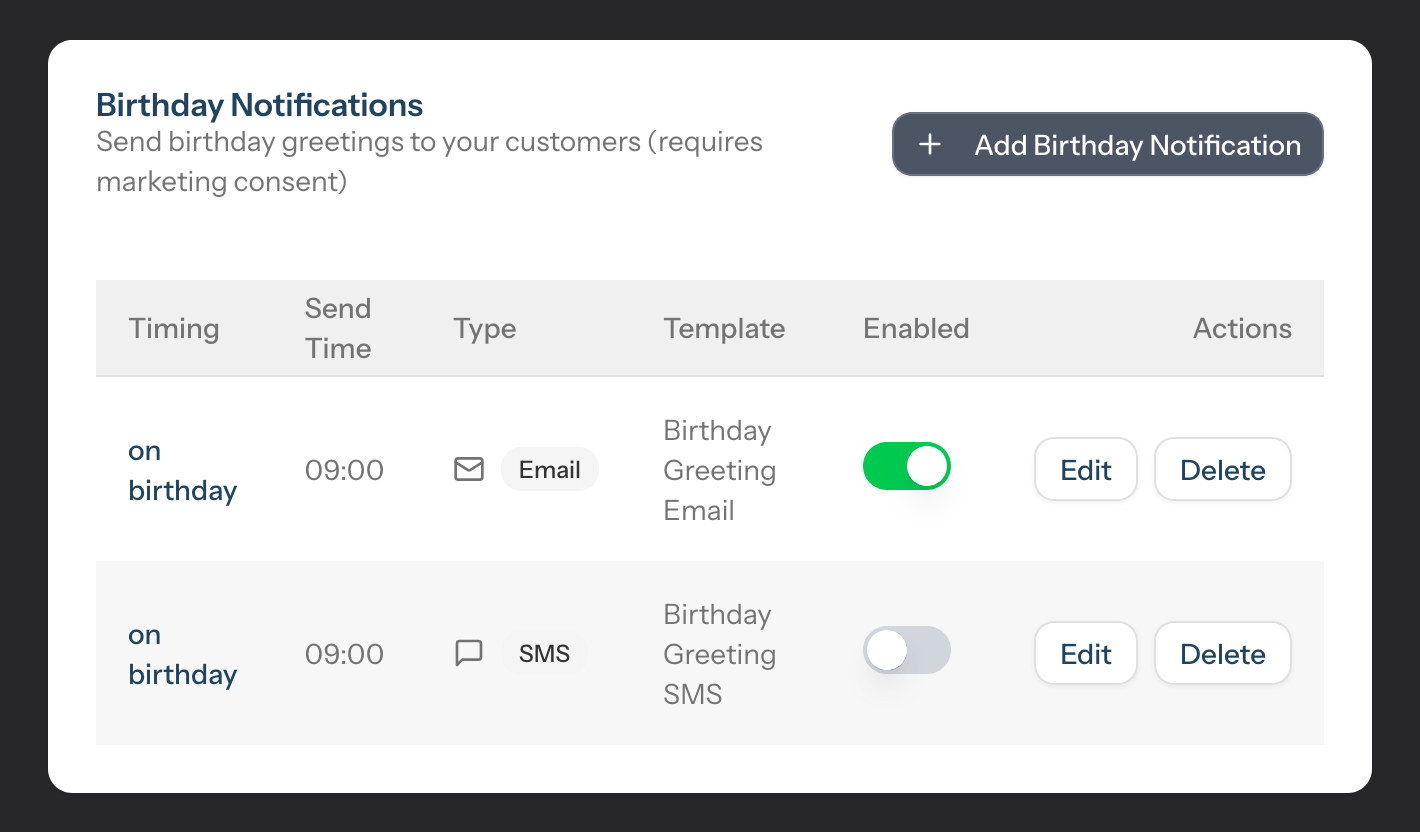Click the Template column header
The width and height of the screenshot is (1420, 832).
724,328
